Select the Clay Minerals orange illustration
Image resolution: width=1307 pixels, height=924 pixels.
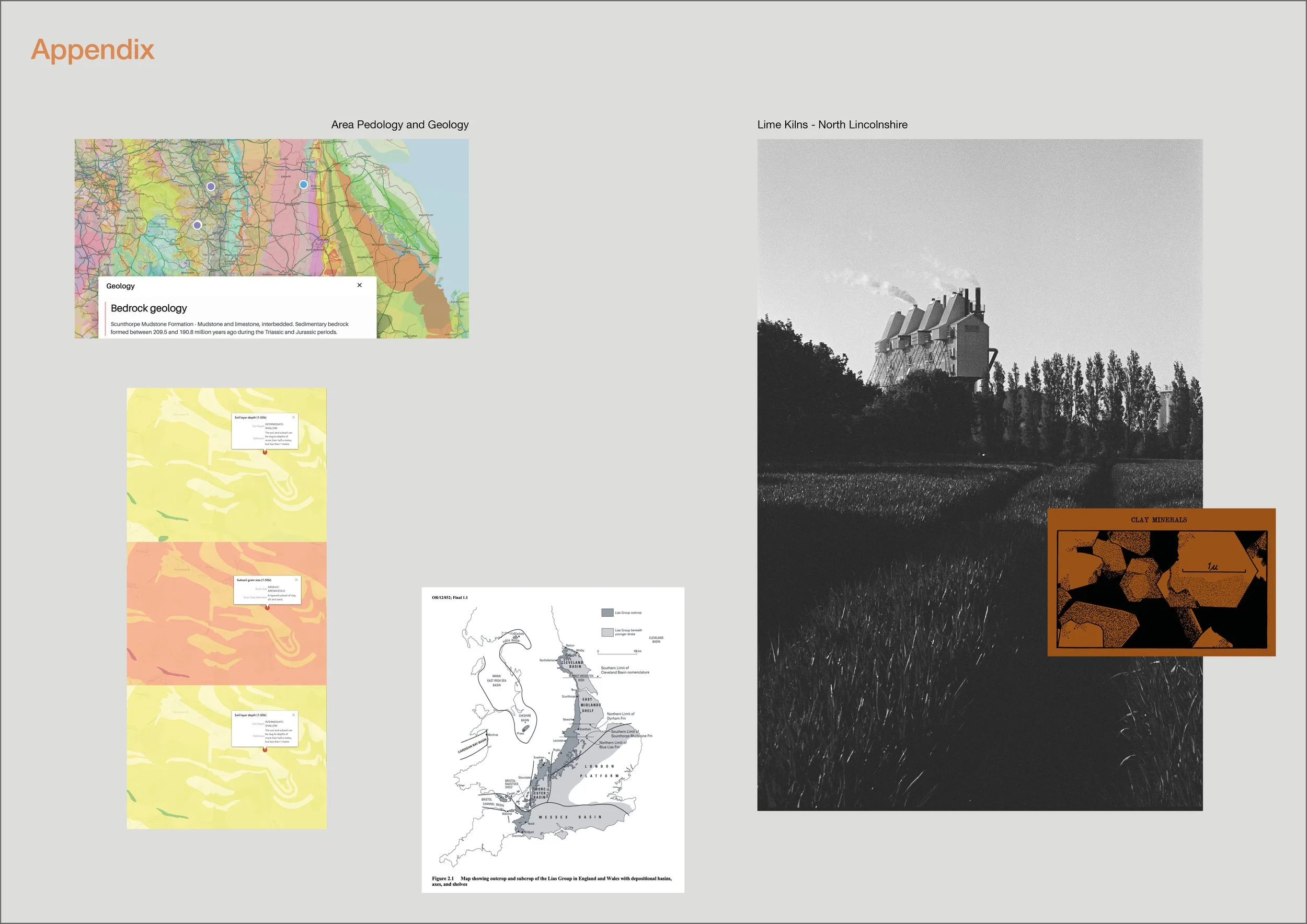click(1161, 582)
